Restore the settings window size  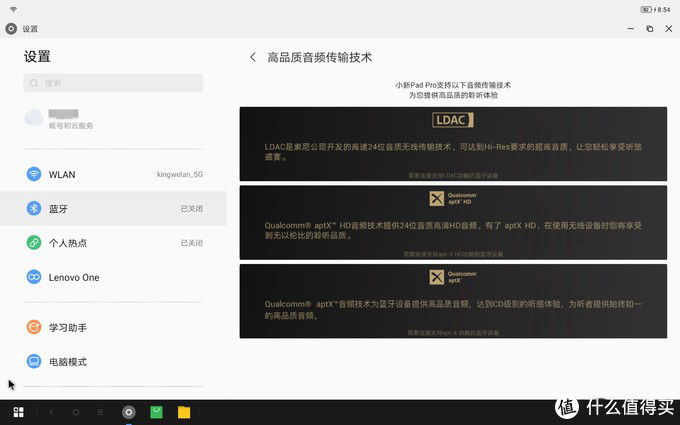point(650,29)
